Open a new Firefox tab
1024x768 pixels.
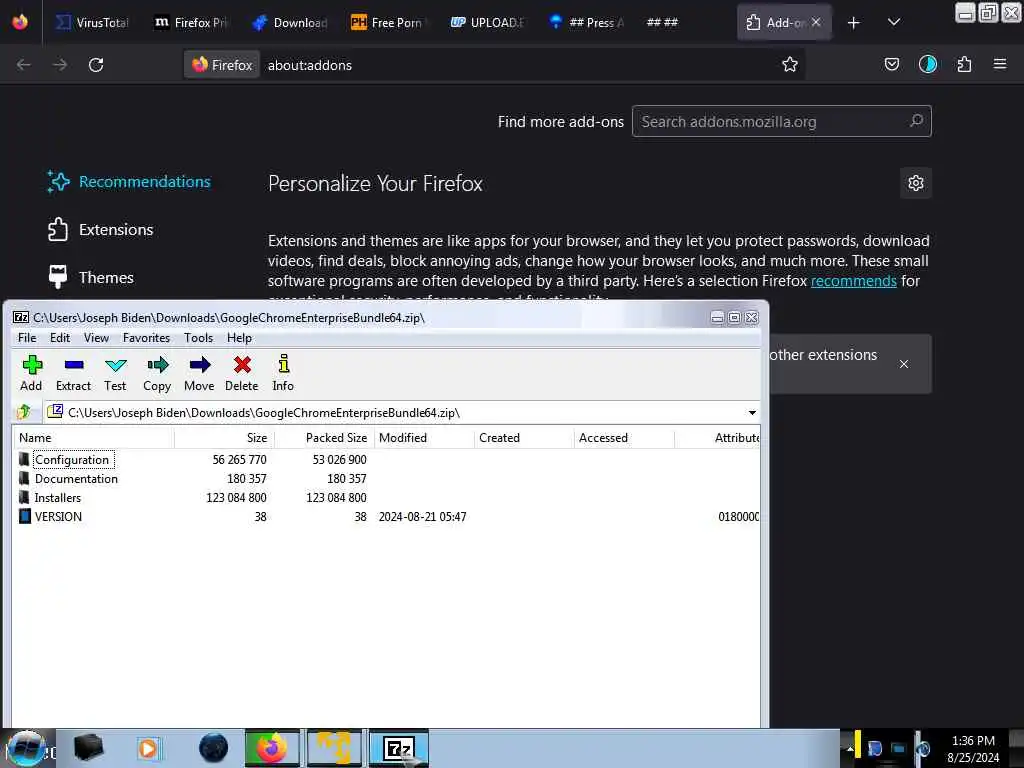point(853,23)
